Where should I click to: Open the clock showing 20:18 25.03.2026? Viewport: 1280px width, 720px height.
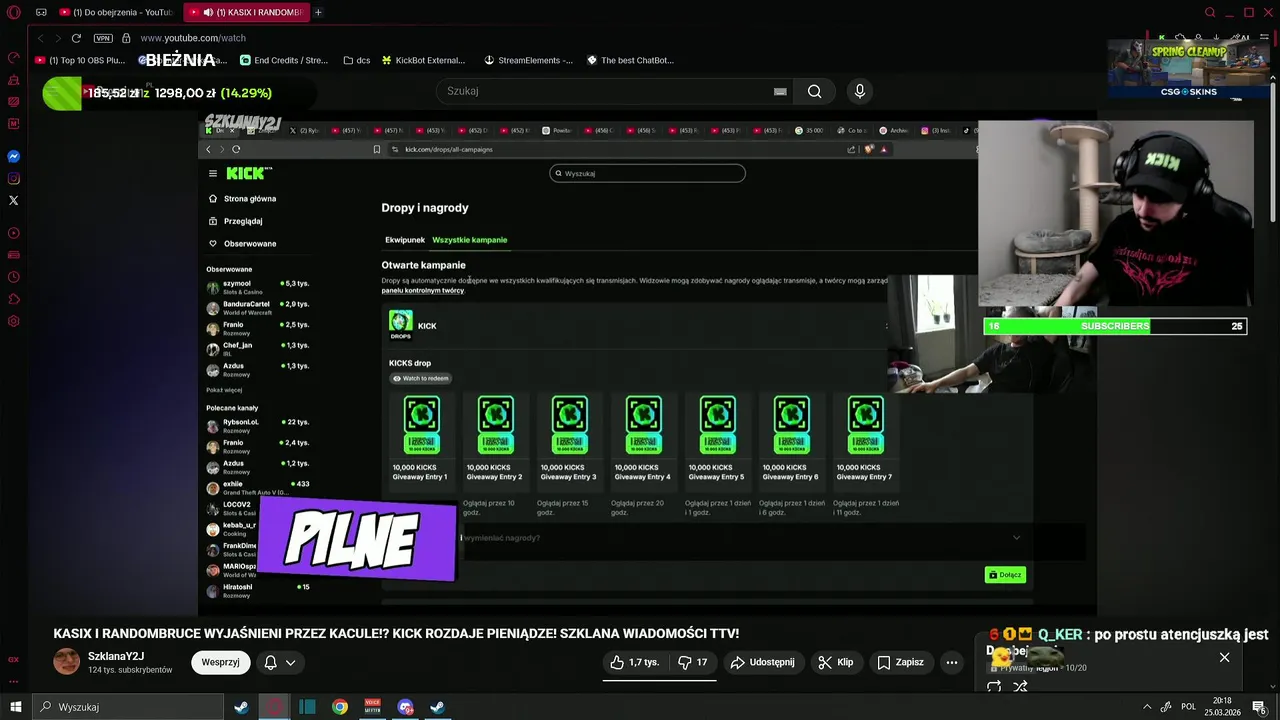pos(1222,707)
